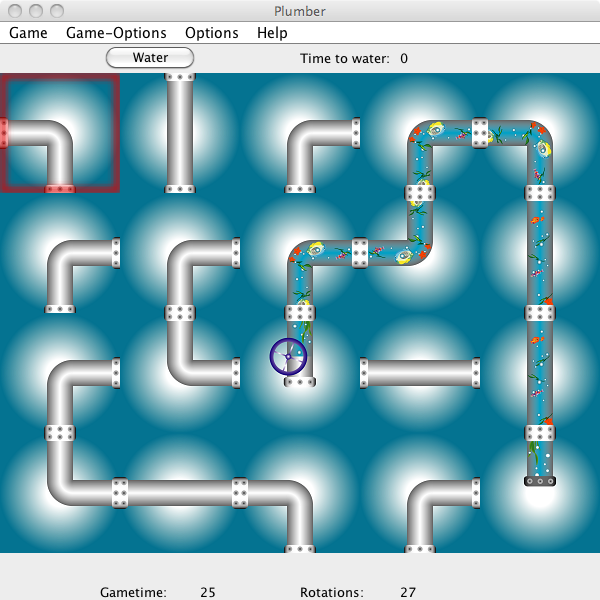Rotate the water-filled elbow in top-right corner tile
This screenshot has width=600, height=600.
coord(540,133)
